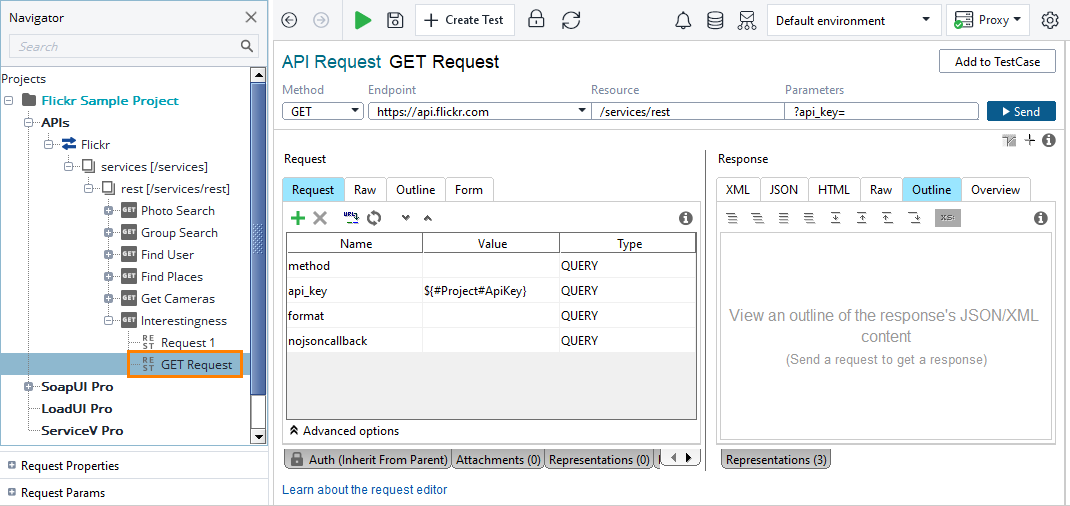Click the Send button
This screenshot has height=506, width=1070.
[x=1021, y=111]
